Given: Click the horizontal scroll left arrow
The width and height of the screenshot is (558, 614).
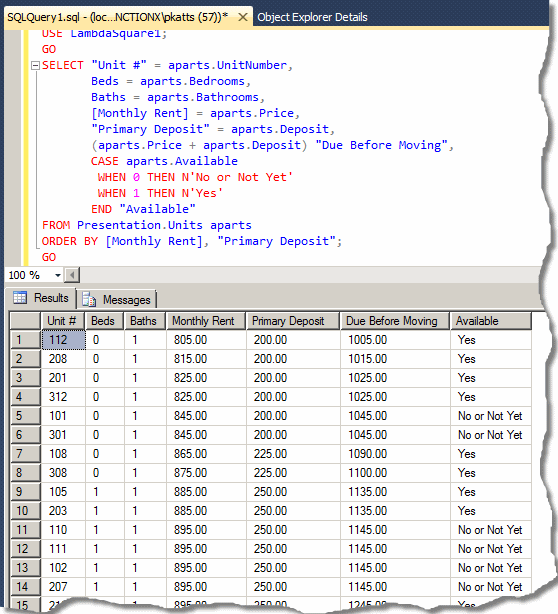Looking at the screenshot, I should (72, 275).
